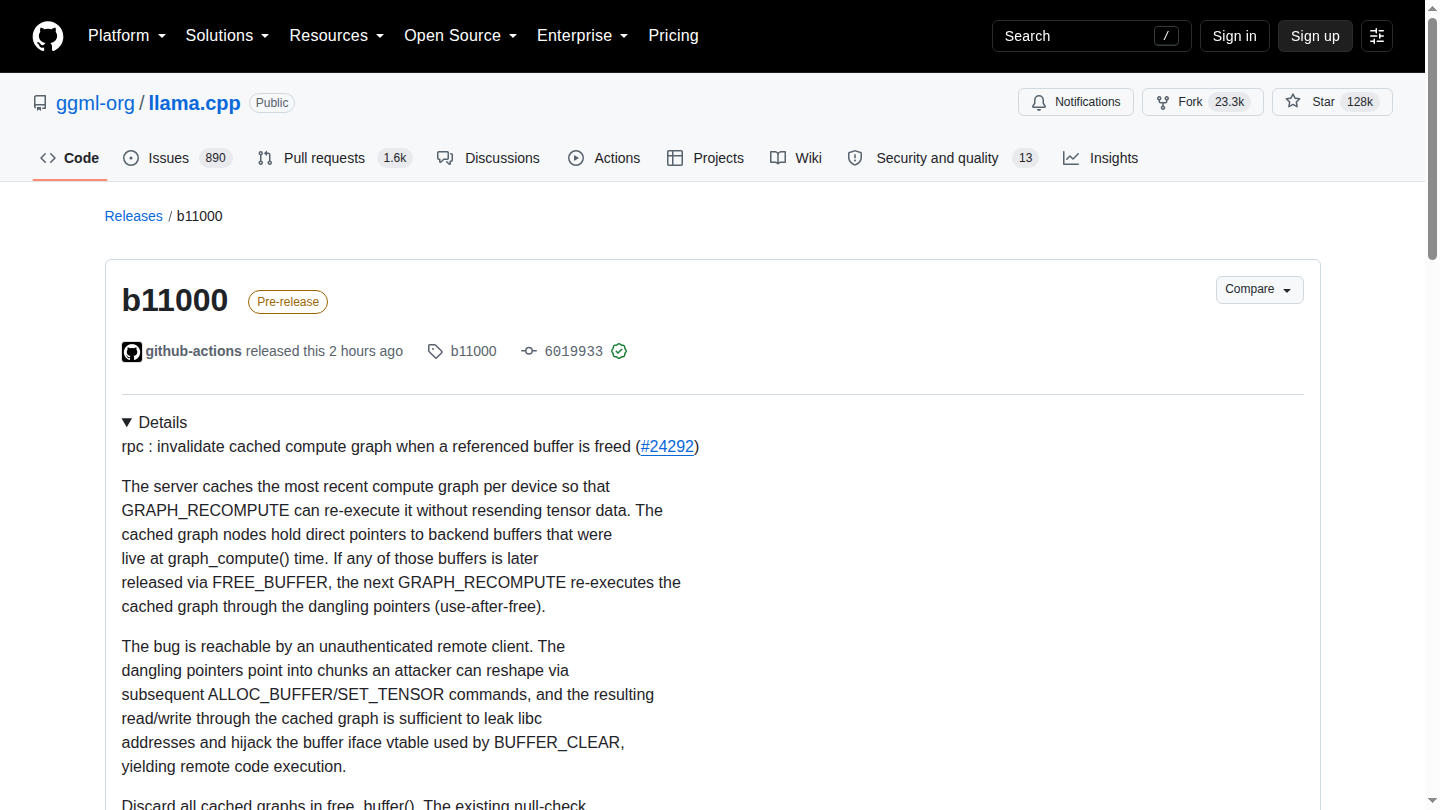The width and height of the screenshot is (1440, 810).
Task: Open the Platform dropdown menu
Action: (x=126, y=36)
